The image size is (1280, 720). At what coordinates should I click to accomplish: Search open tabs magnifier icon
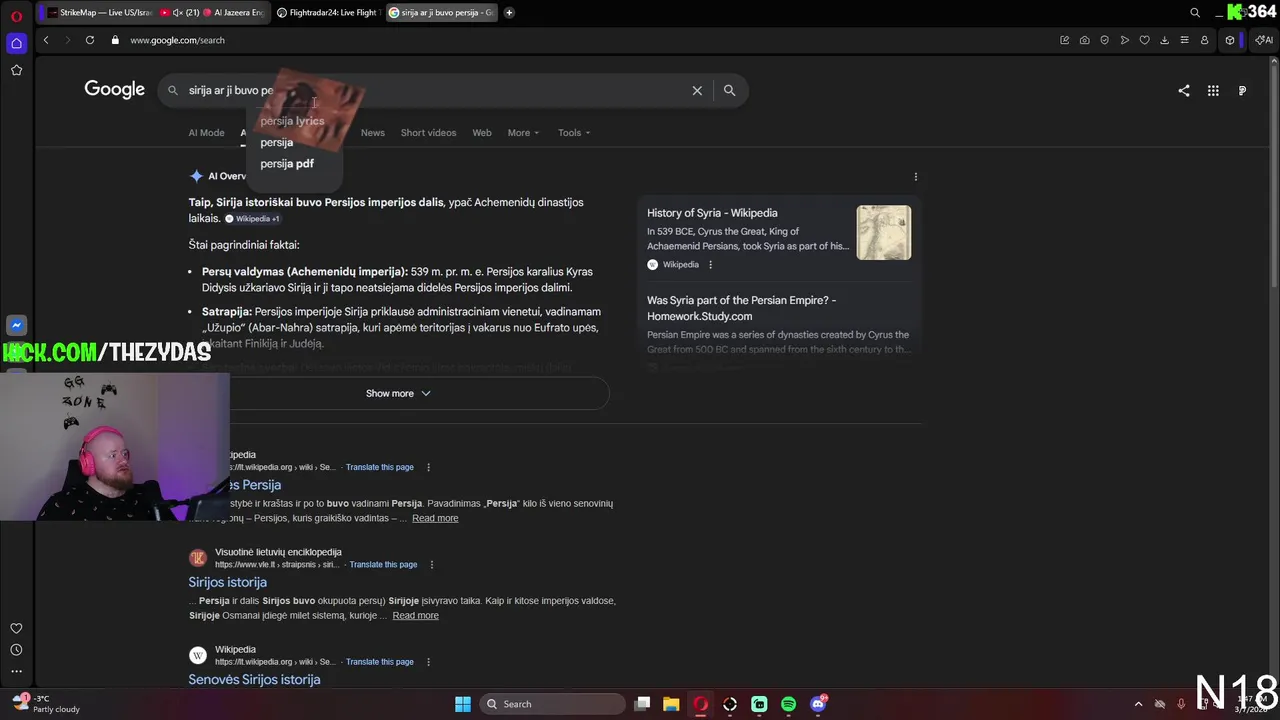tap(1195, 13)
